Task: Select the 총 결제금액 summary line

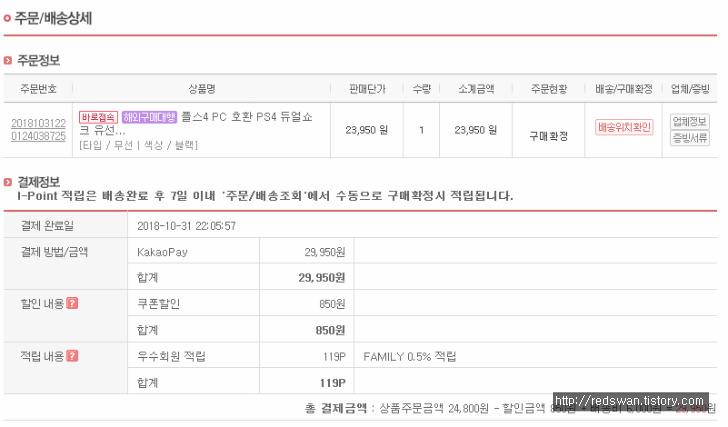Action: (x=510, y=408)
